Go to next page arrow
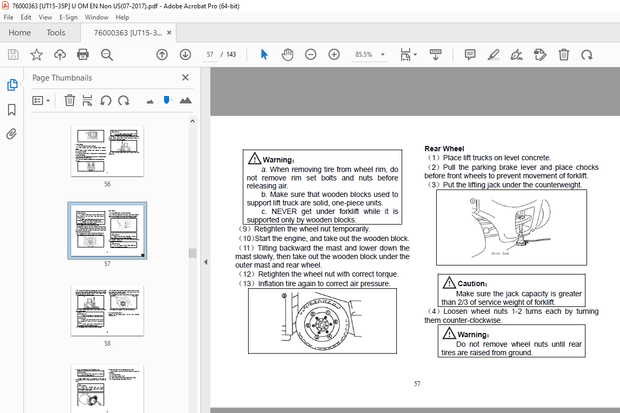The width and height of the screenshot is (620, 413). pyautogui.click(x=185, y=55)
